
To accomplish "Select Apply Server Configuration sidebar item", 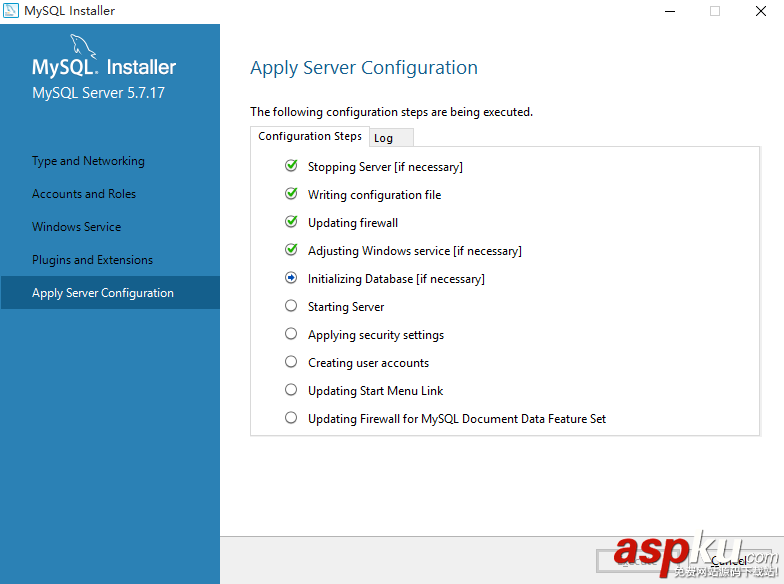I will point(103,293).
